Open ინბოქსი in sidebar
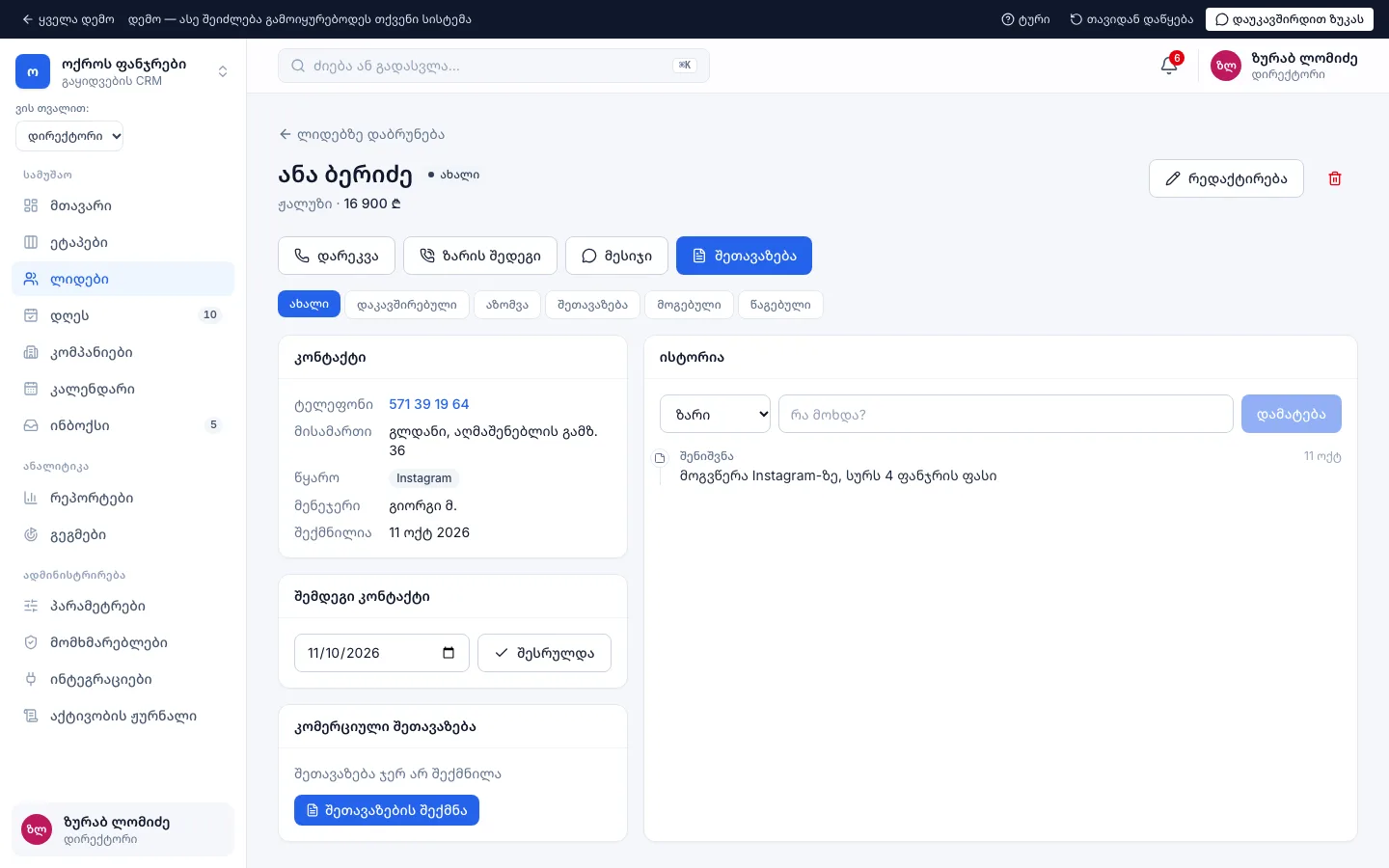Screen dimensions: 1389x868 tap(123, 425)
